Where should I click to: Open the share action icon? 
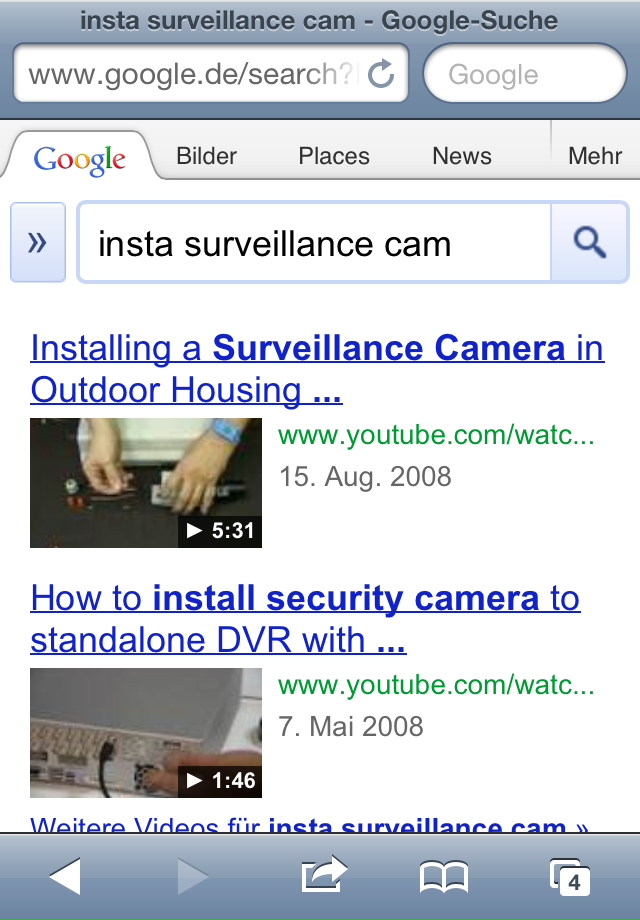324,874
